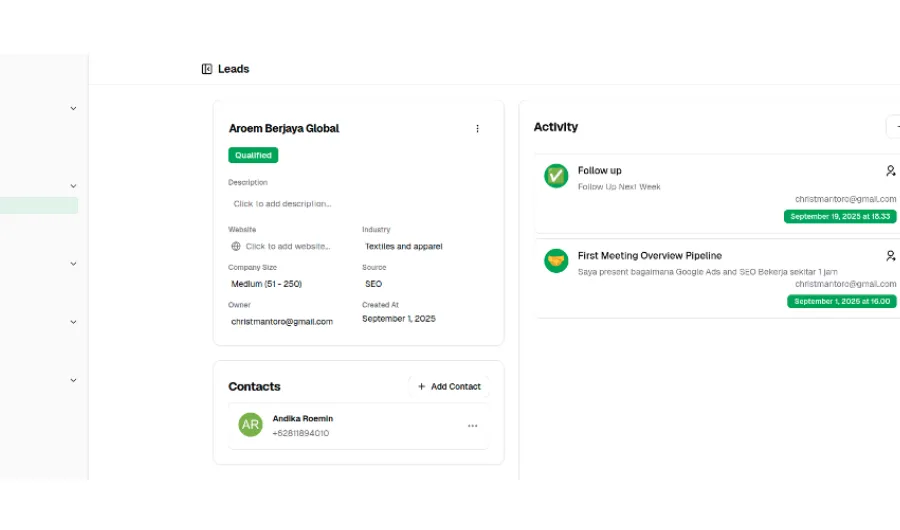The width and height of the screenshot is (900, 530).
Task: Toggle the sidebar icon next to Leads
Action: click(x=207, y=69)
